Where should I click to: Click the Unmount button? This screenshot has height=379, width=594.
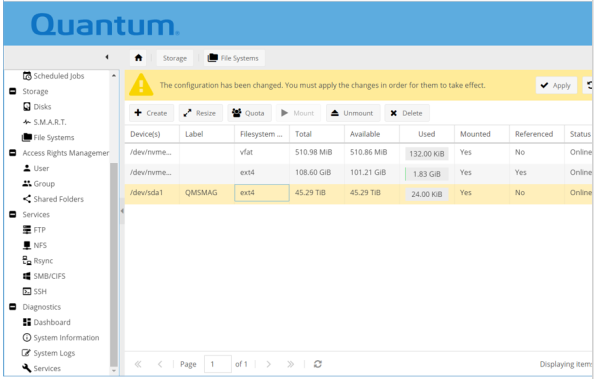[x=353, y=113]
